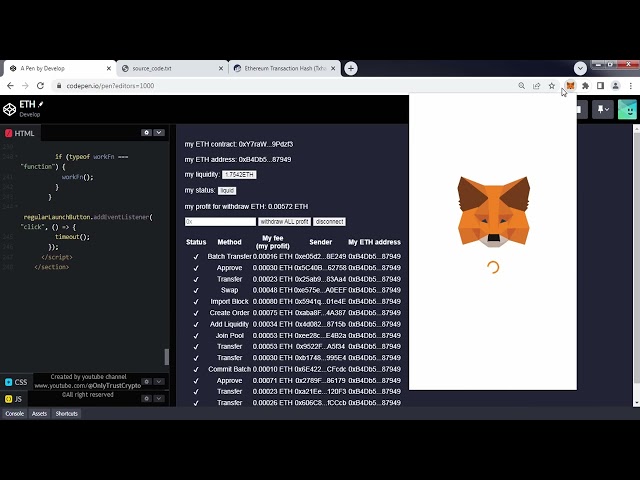Screen dimensions: 640x480
Task: Click the 'Swap' method cell
Action: click(x=229, y=290)
